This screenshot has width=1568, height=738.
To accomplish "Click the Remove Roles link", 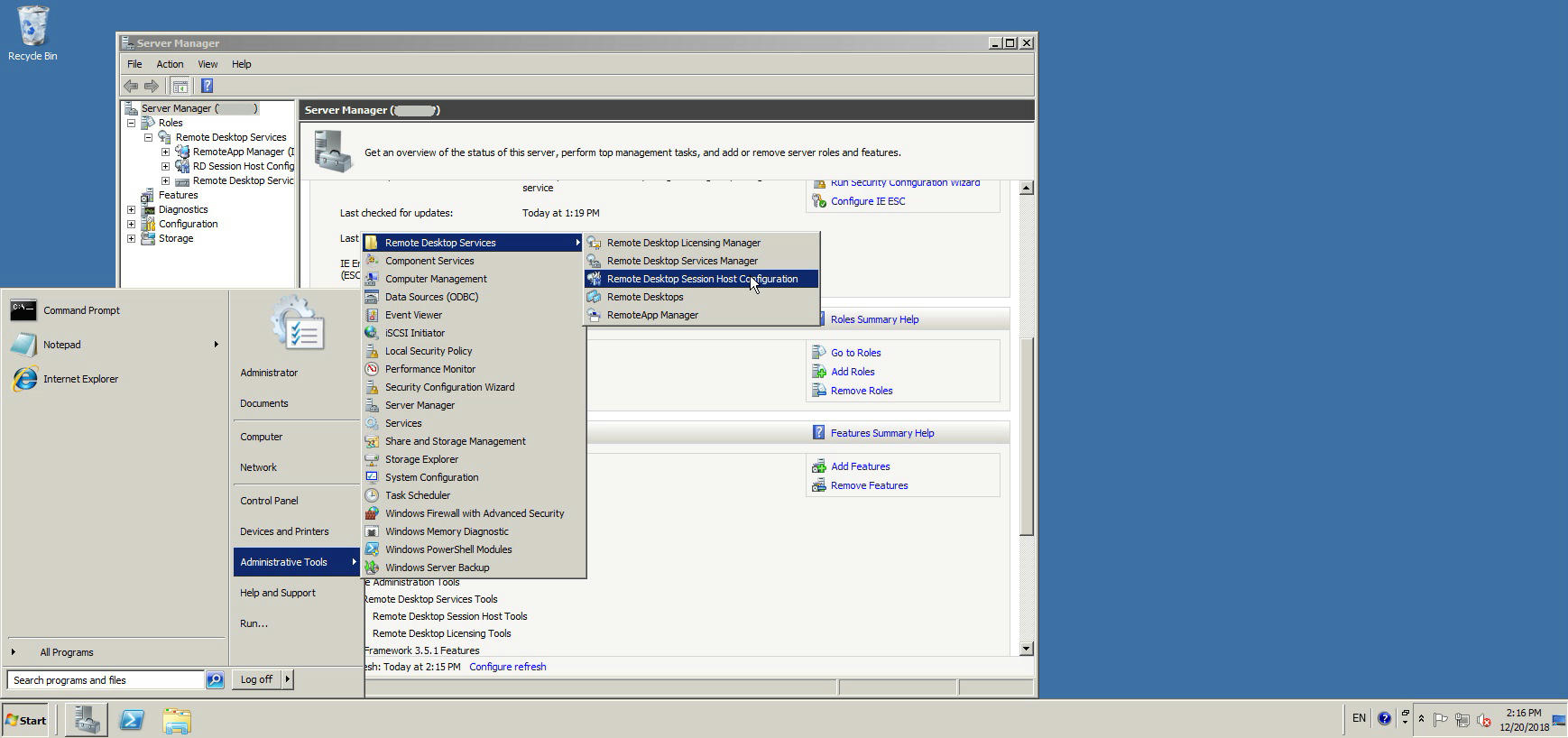I will point(862,391).
